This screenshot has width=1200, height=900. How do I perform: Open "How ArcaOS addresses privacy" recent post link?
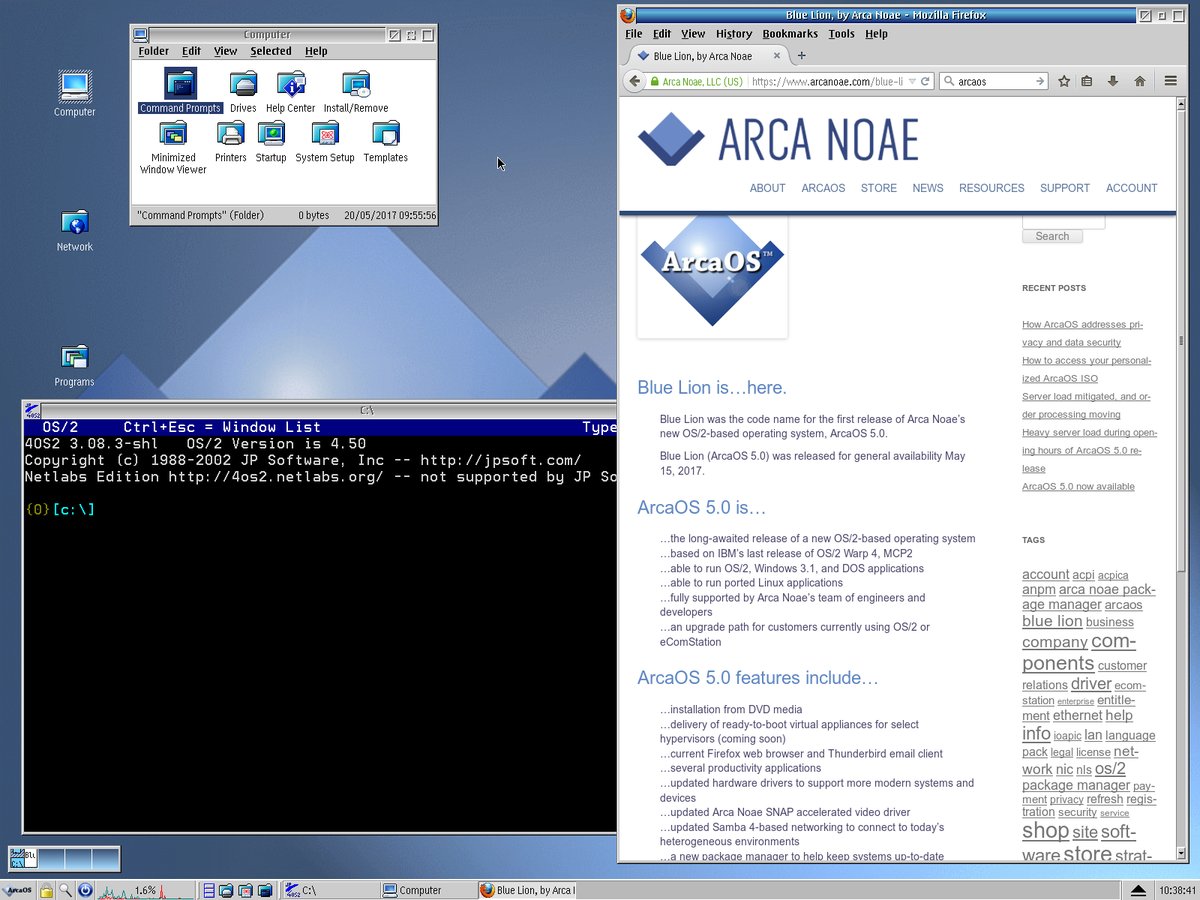(1082, 333)
